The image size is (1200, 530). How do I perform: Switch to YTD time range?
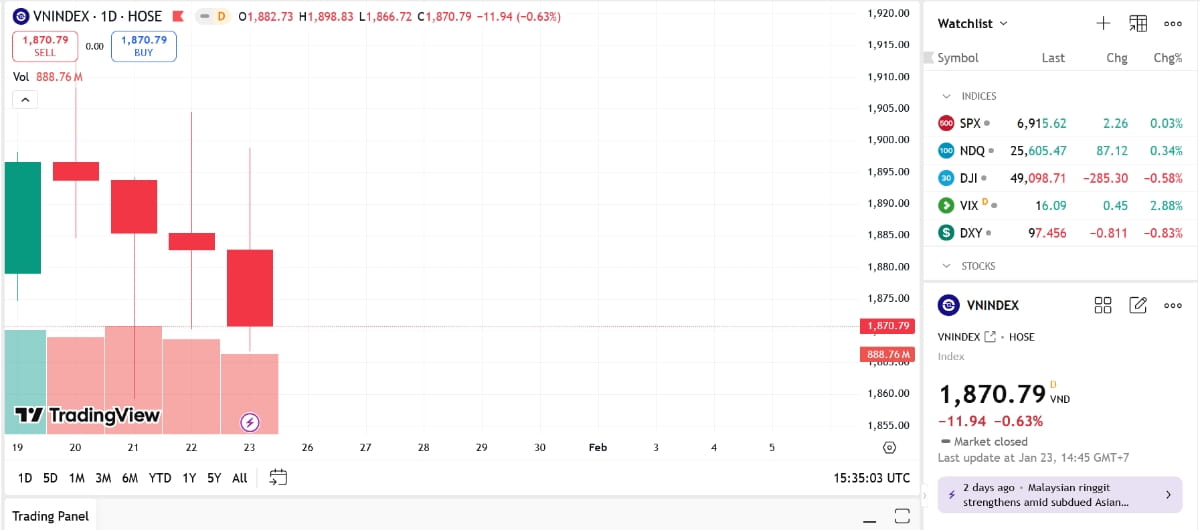pos(159,478)
